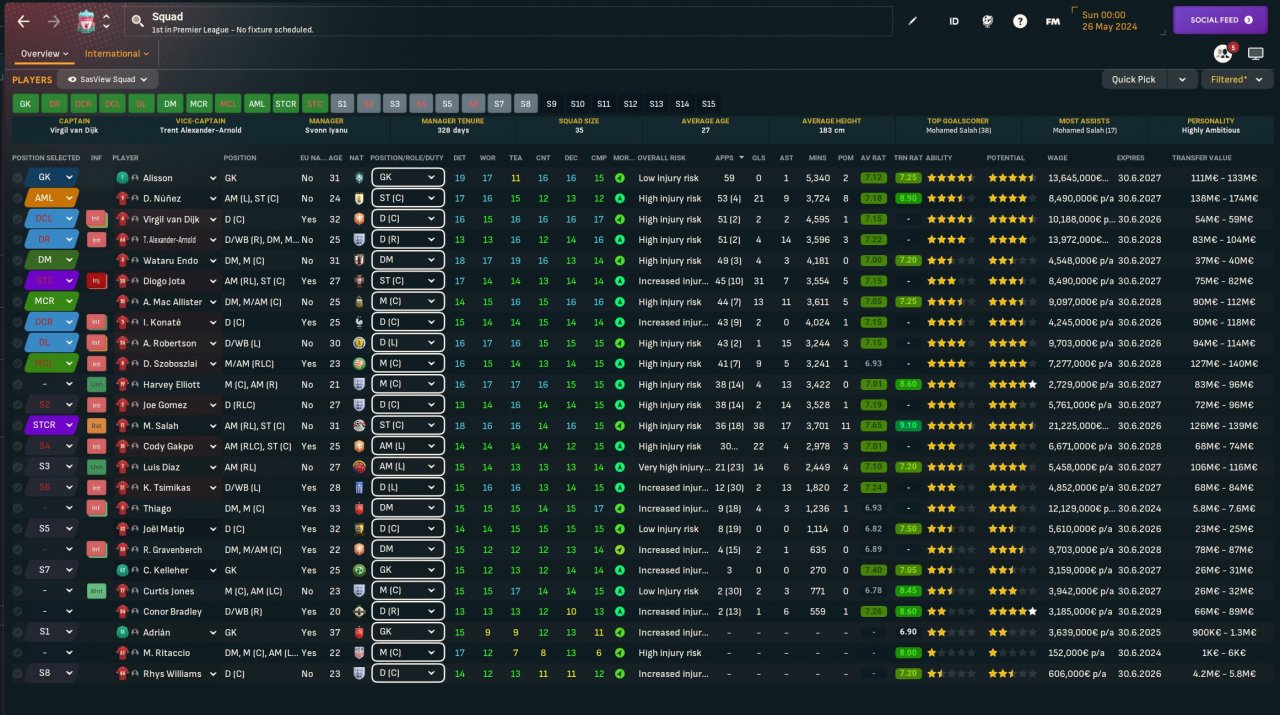The image size is (1280, 715).
Task: Click the Japan flag next to Wataru Endo
Action: pyautogui.click(x=357, y=260)
